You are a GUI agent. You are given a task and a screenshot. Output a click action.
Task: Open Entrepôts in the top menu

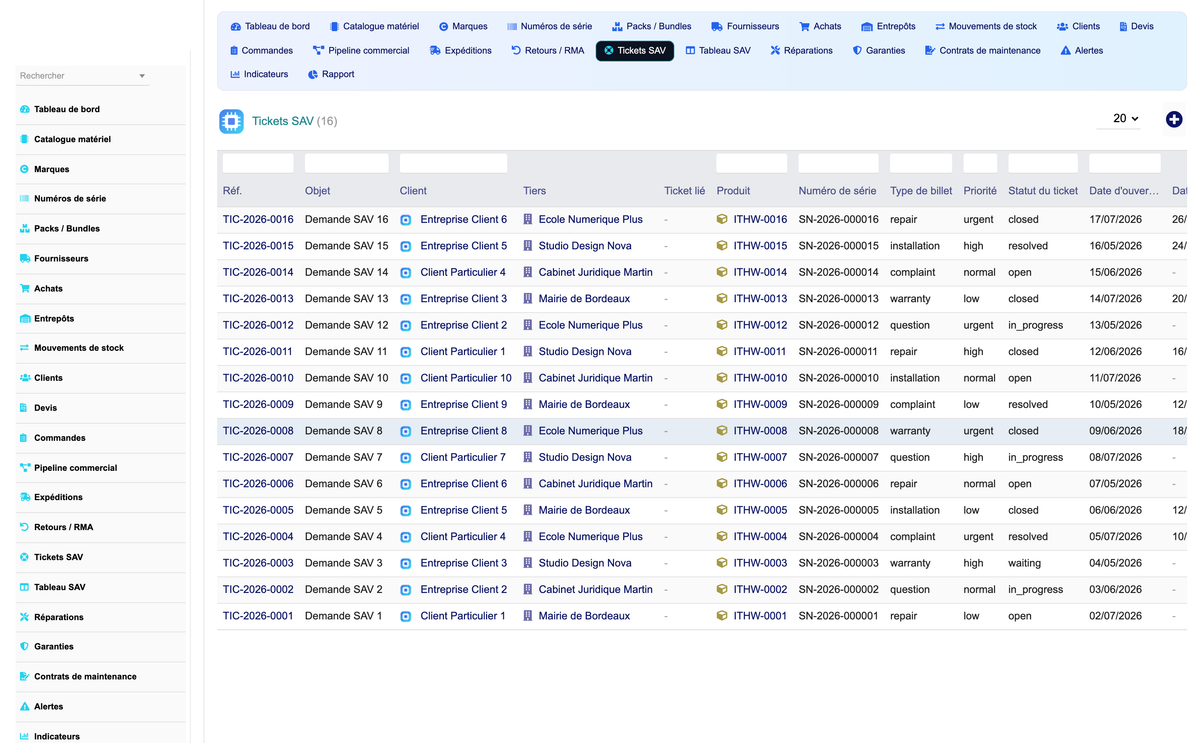click(x=888, y=26)
